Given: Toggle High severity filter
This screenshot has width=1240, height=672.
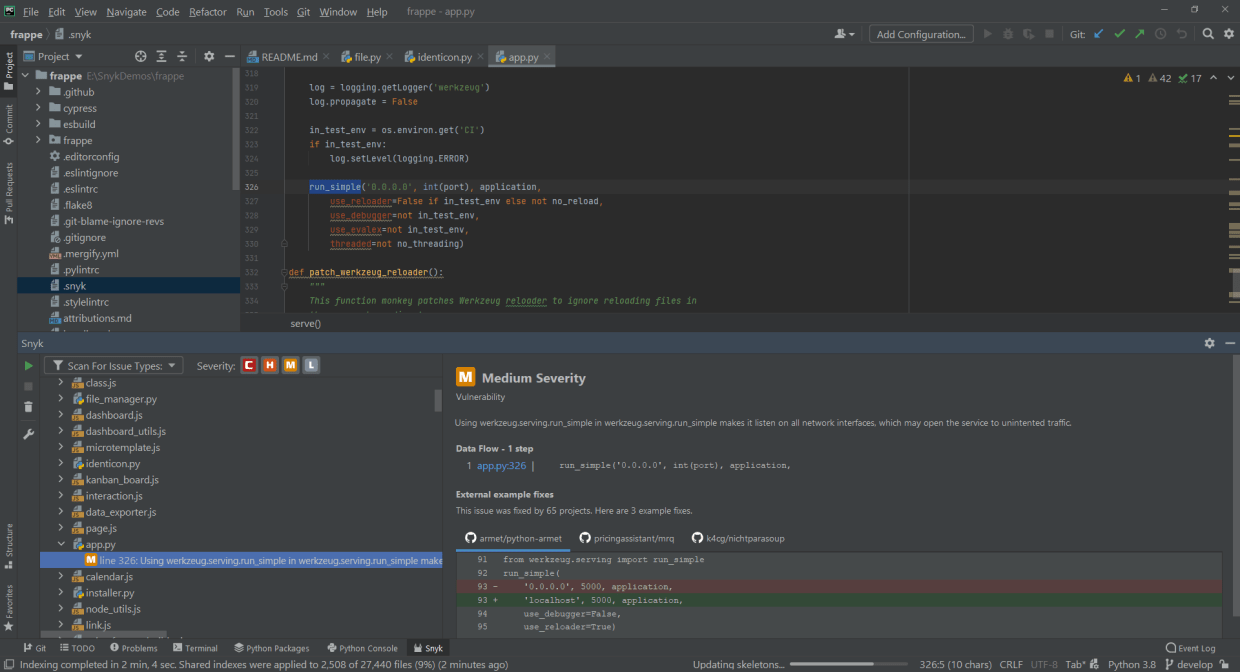Looking at the screenshot, I should (269, 366).
